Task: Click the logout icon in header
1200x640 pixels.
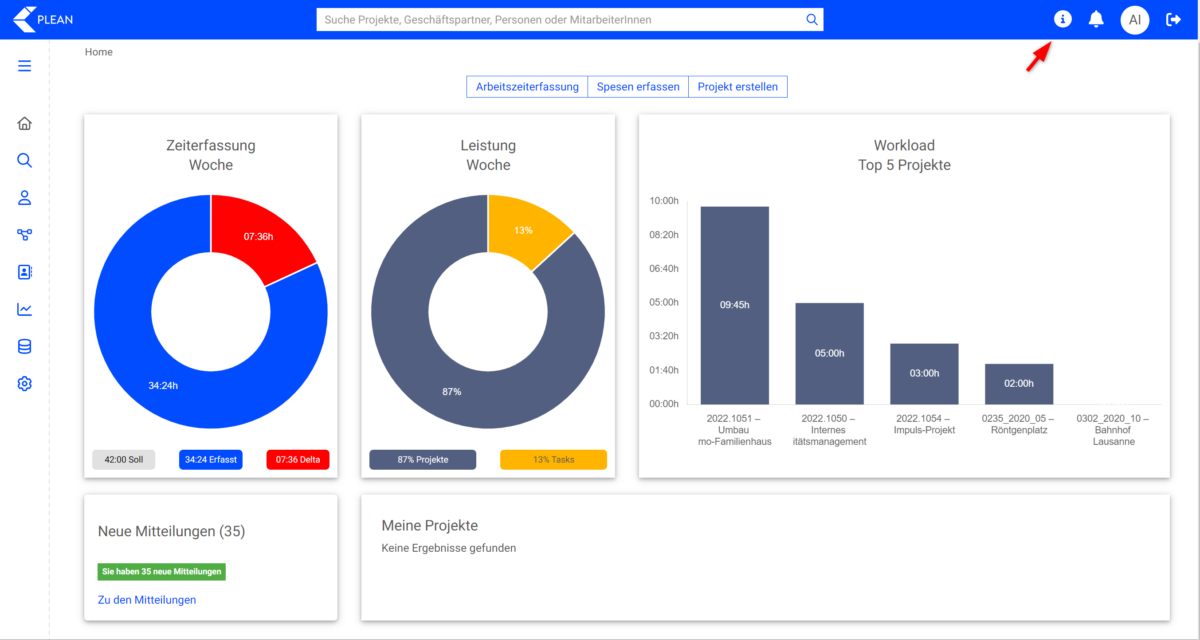Action: [x=1174, y=19]
